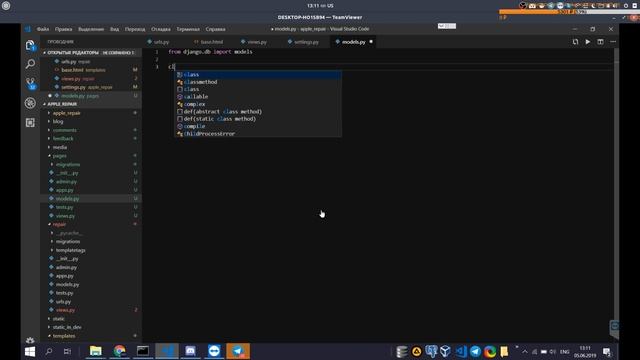Viewport: 640px width, 360px height.
Task: Open the Вид menu
Action: click(115, 29)
